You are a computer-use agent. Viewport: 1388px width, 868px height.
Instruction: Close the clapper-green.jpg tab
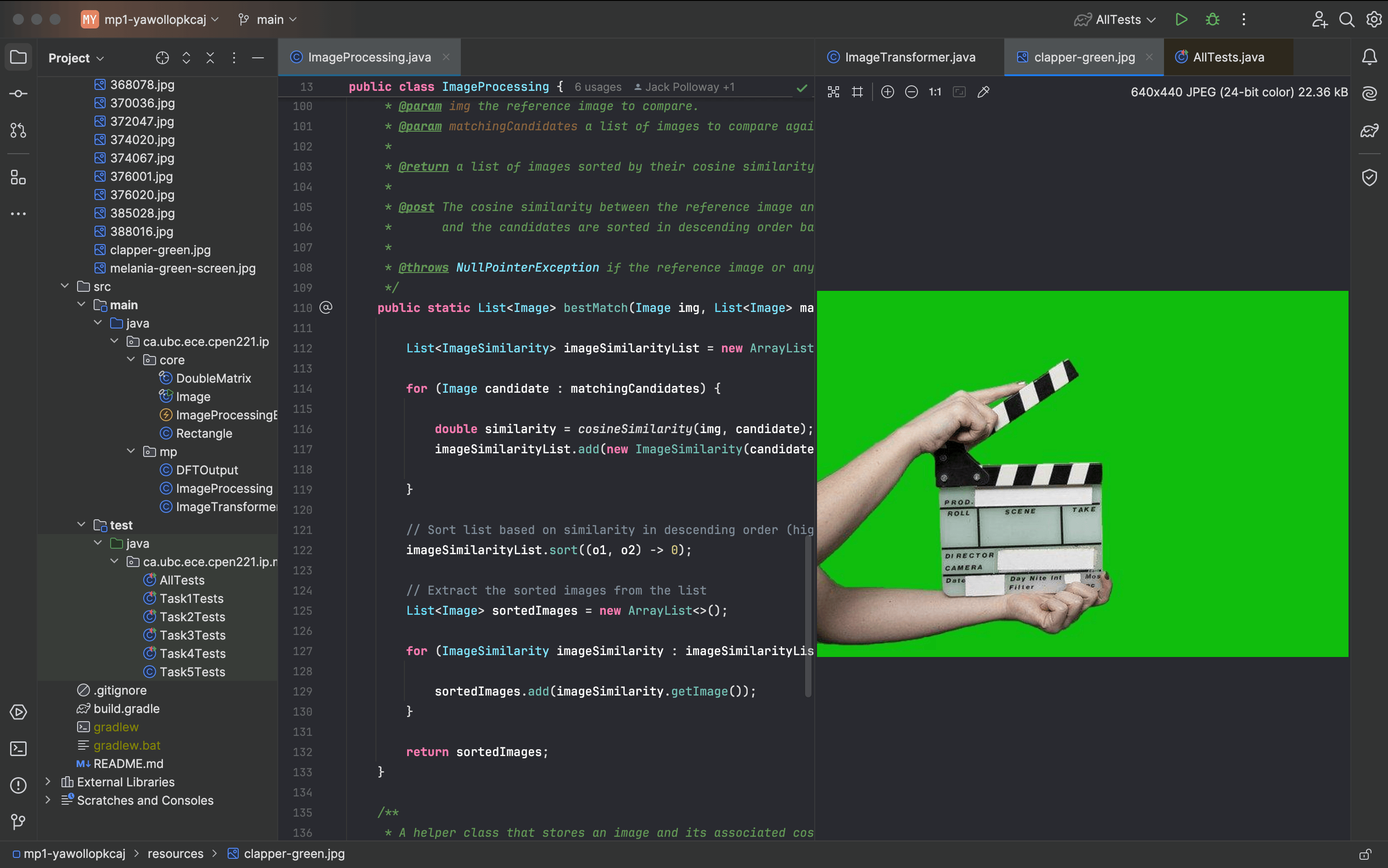coord(1149,57)
